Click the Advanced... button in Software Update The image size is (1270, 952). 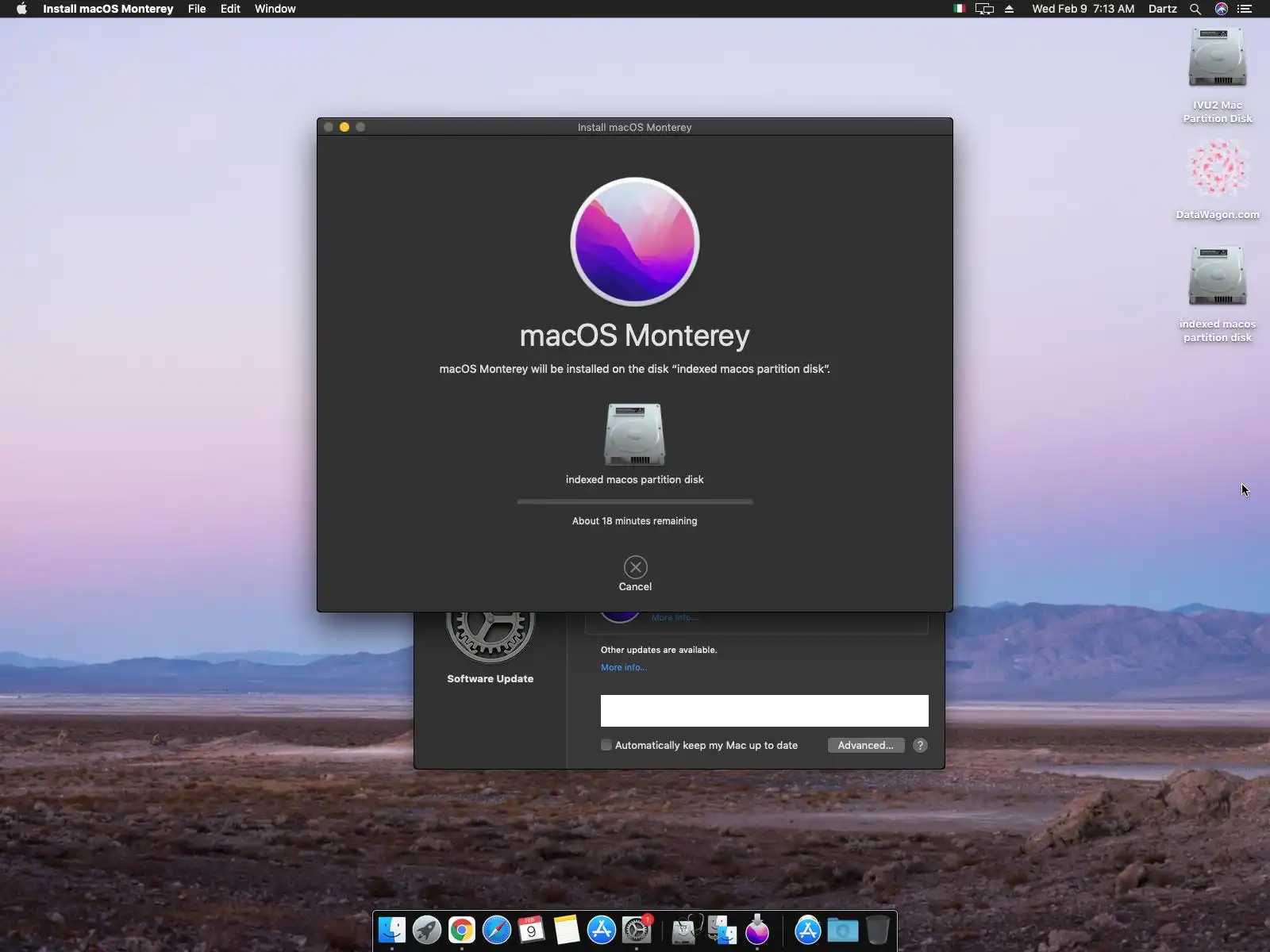[865, 745]
